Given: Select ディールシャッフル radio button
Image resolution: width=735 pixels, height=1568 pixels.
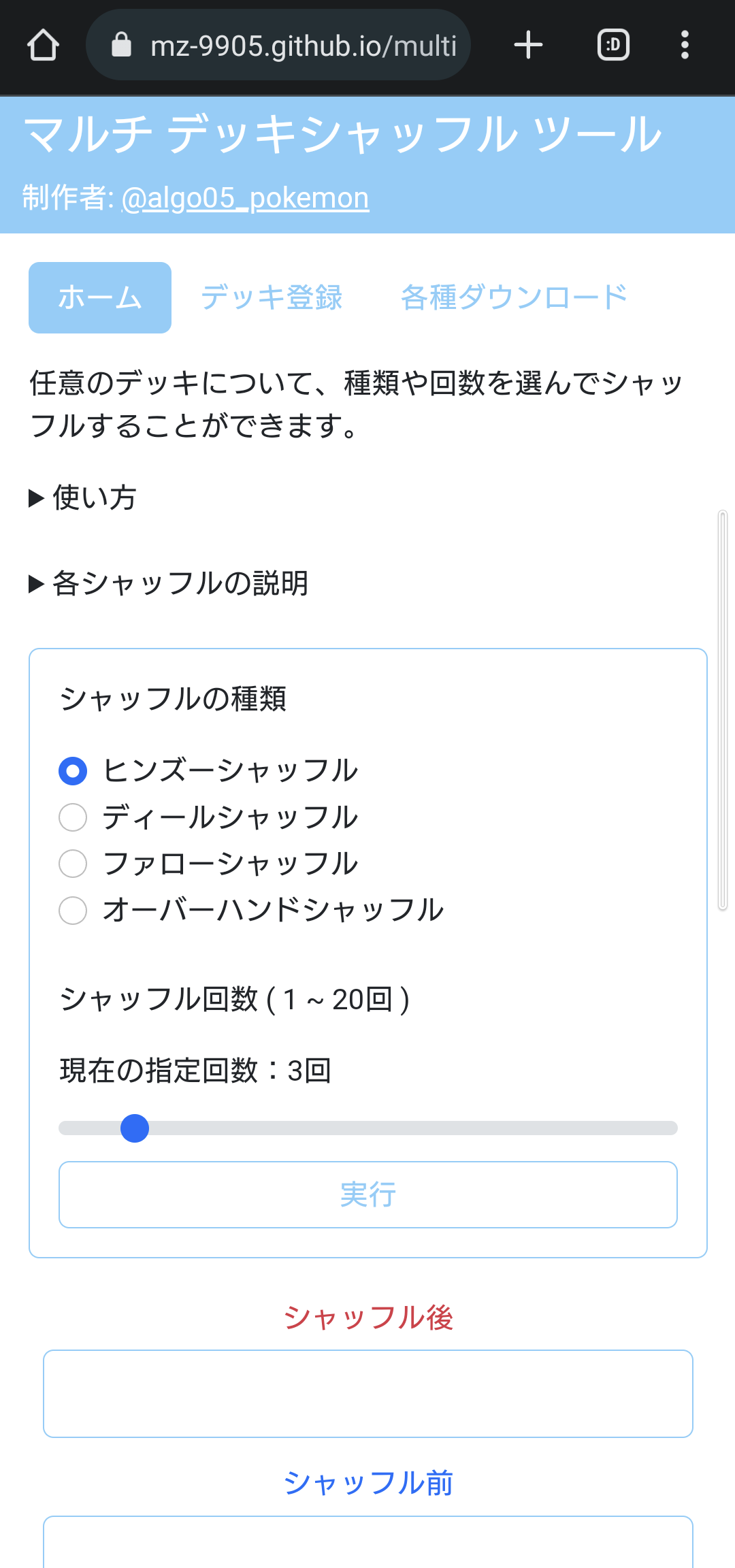Looking at the screenshot, I should (x=73, y=817).
